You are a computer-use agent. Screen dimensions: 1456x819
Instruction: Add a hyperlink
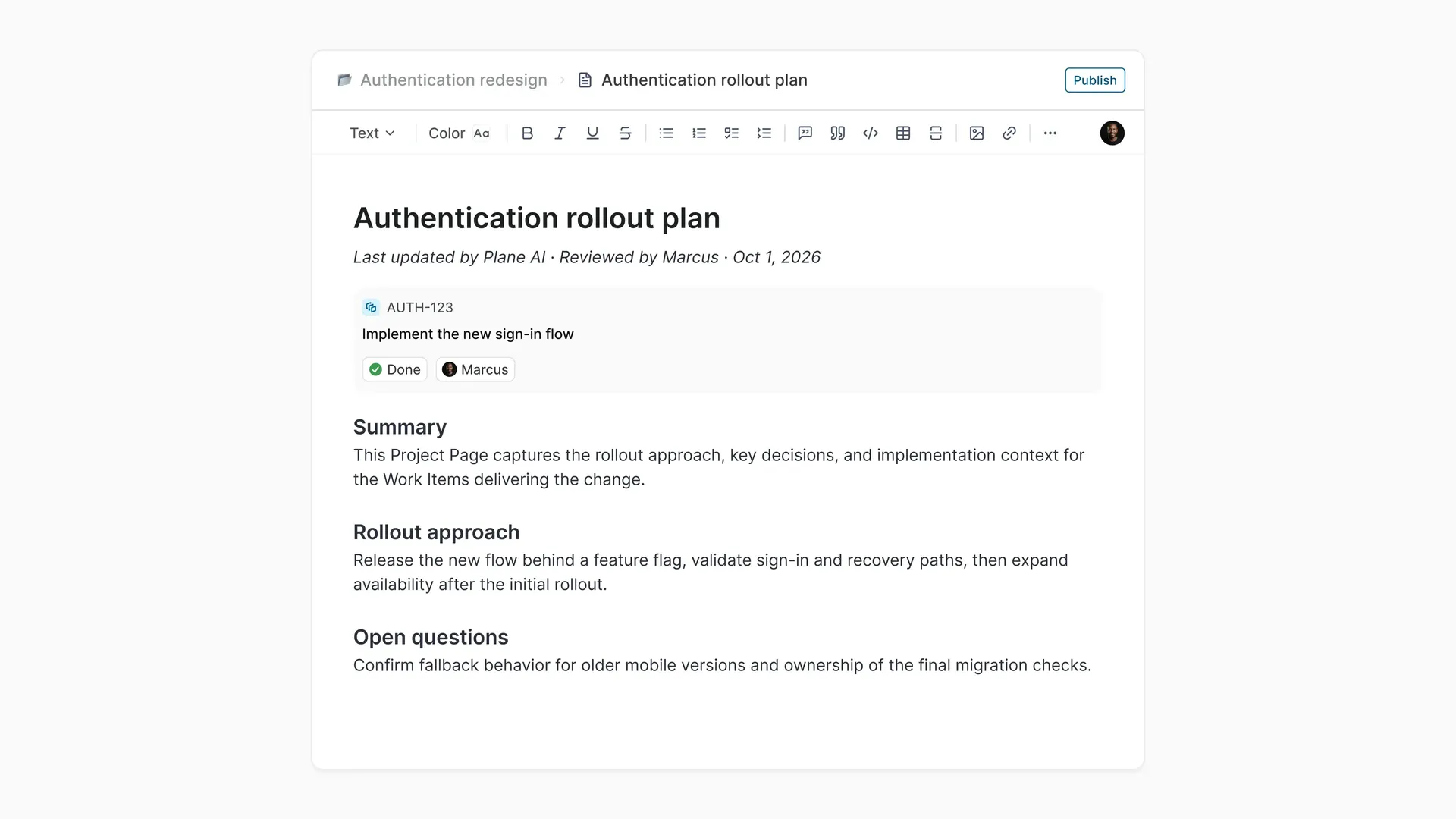1009,133
